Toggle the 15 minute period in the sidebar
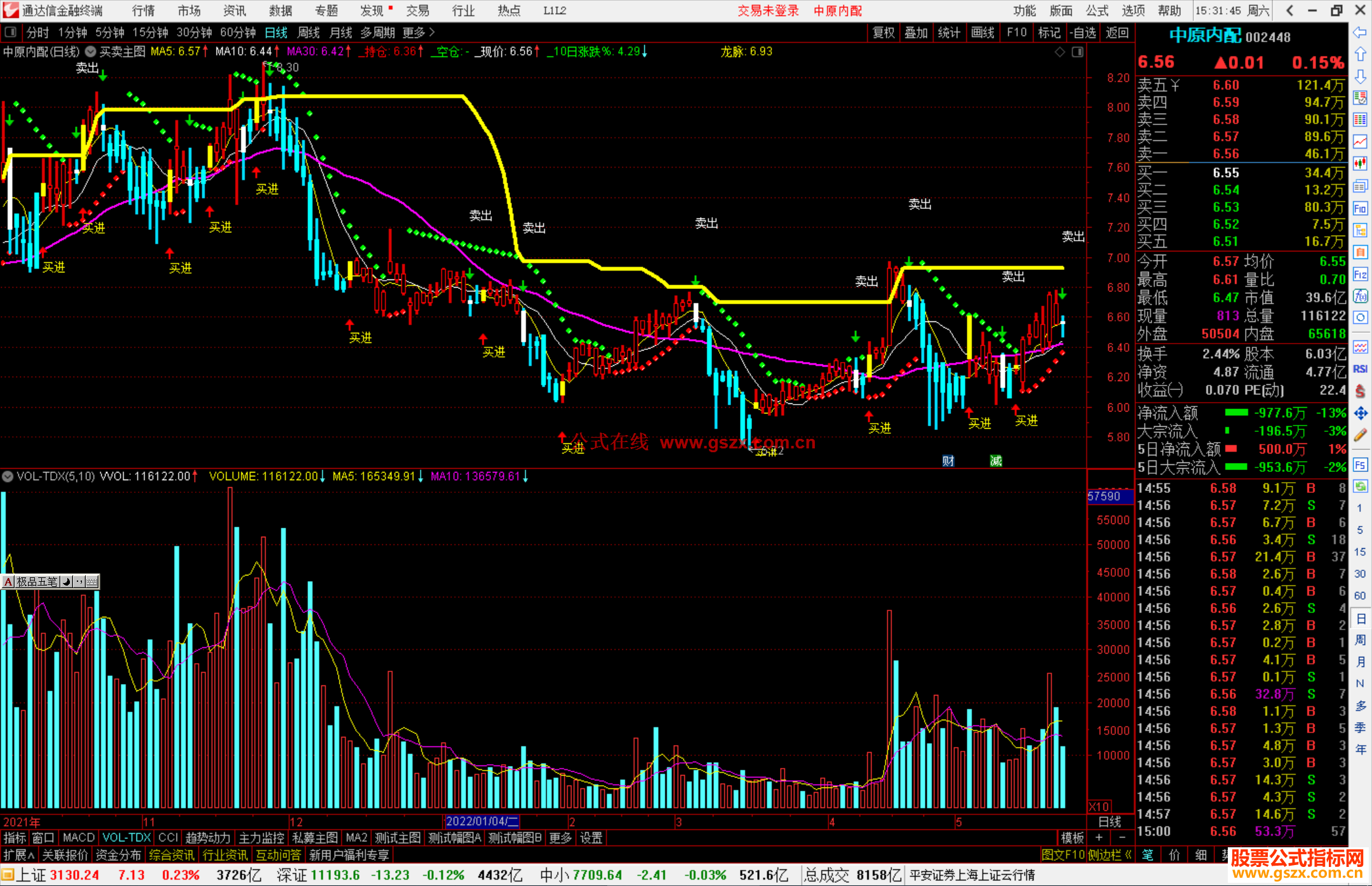This screenshot has height=886, width=1372. (1360, 552)
